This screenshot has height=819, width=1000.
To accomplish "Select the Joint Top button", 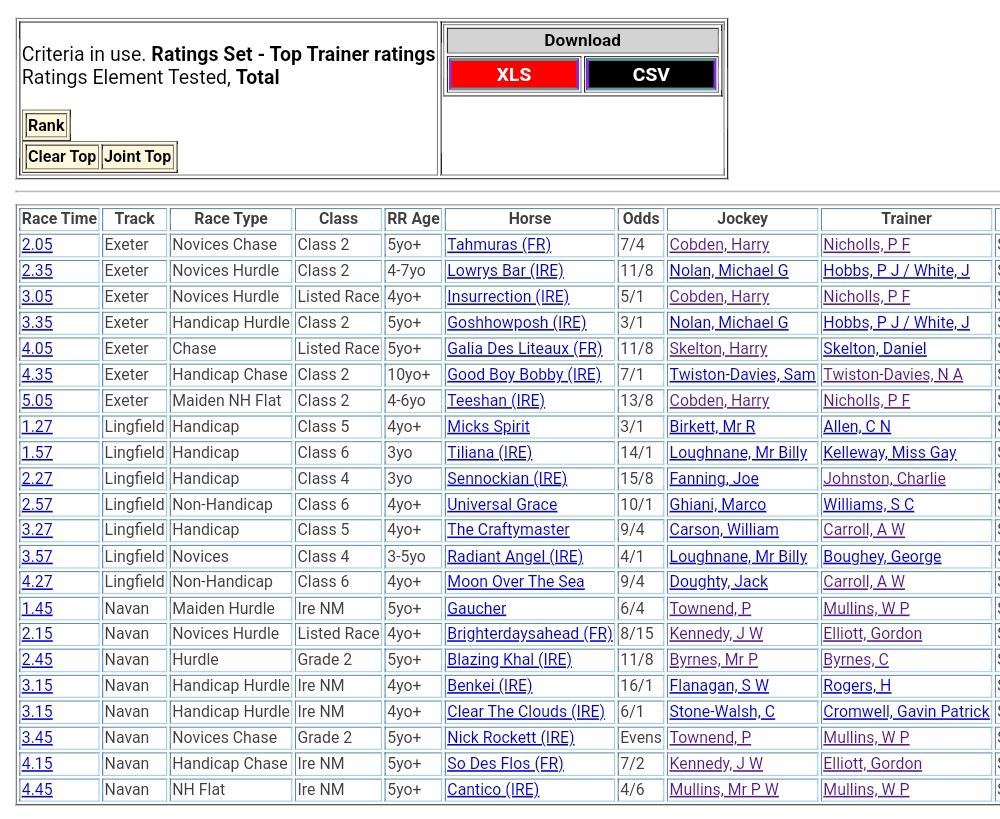I will [138, 157].
